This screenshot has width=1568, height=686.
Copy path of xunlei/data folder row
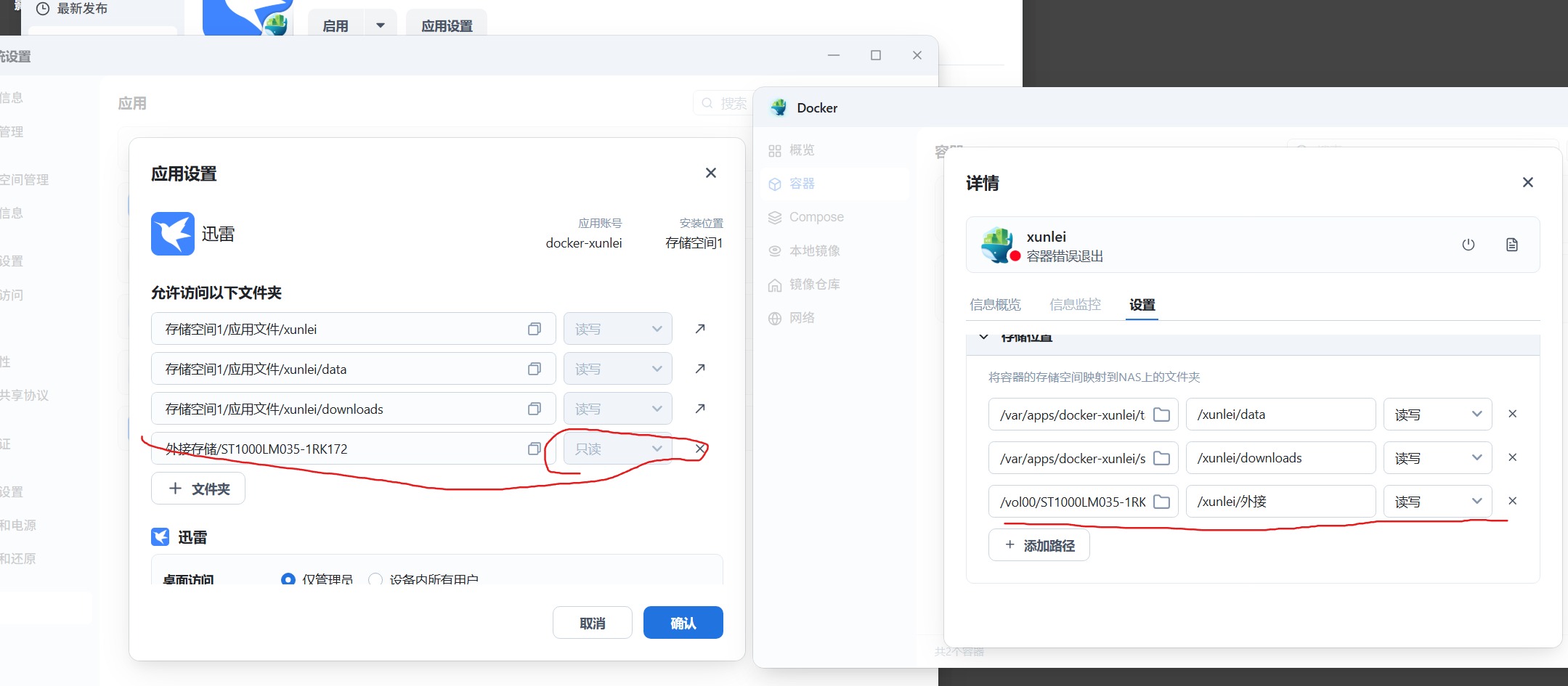535,369
